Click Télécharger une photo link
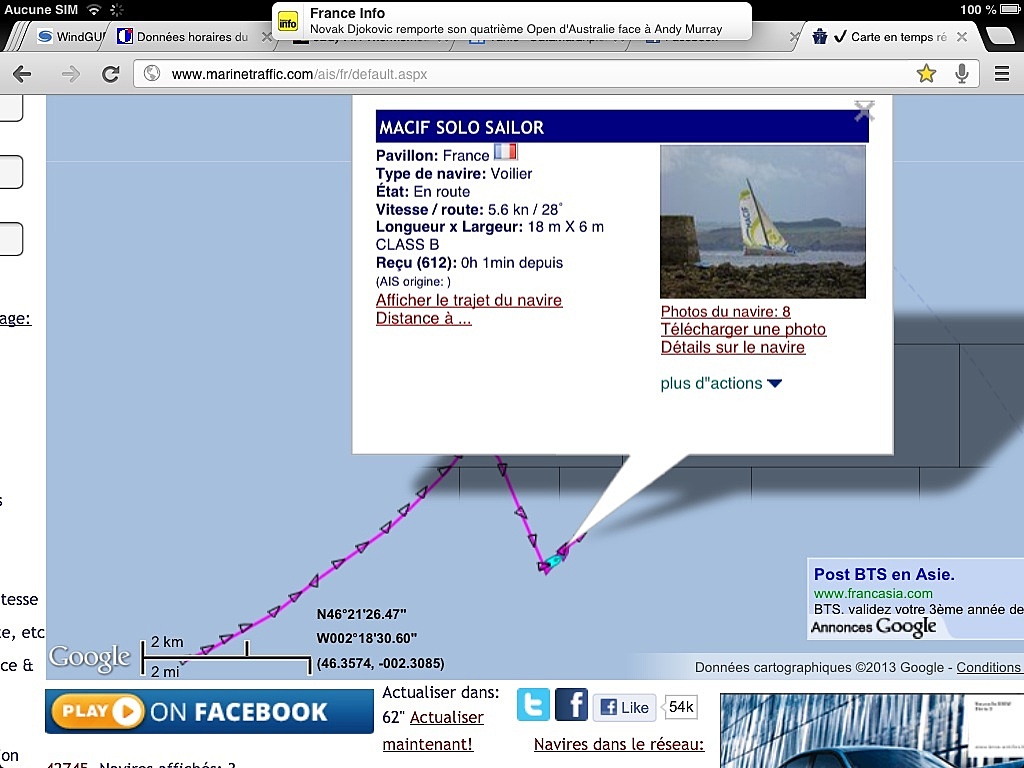This screenshot has width=1024, height=768. (x=743, y=329)
